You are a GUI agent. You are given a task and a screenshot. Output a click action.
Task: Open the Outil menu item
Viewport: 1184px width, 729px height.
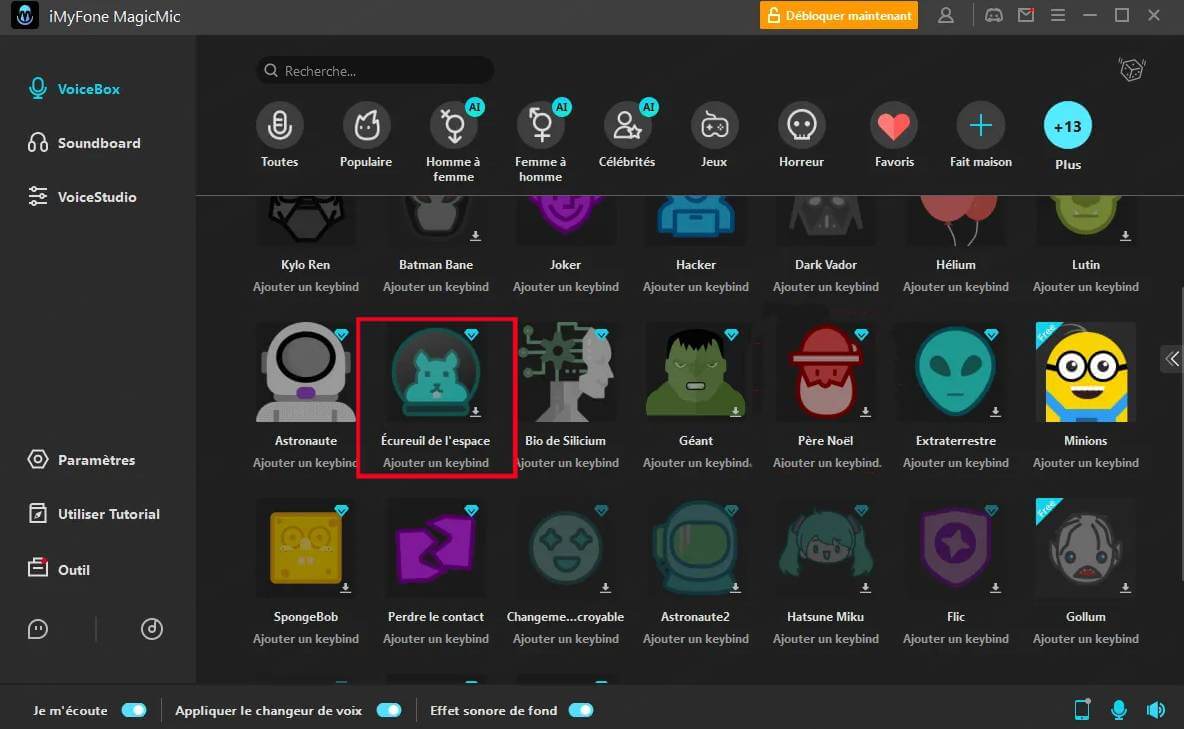(59, 569)
